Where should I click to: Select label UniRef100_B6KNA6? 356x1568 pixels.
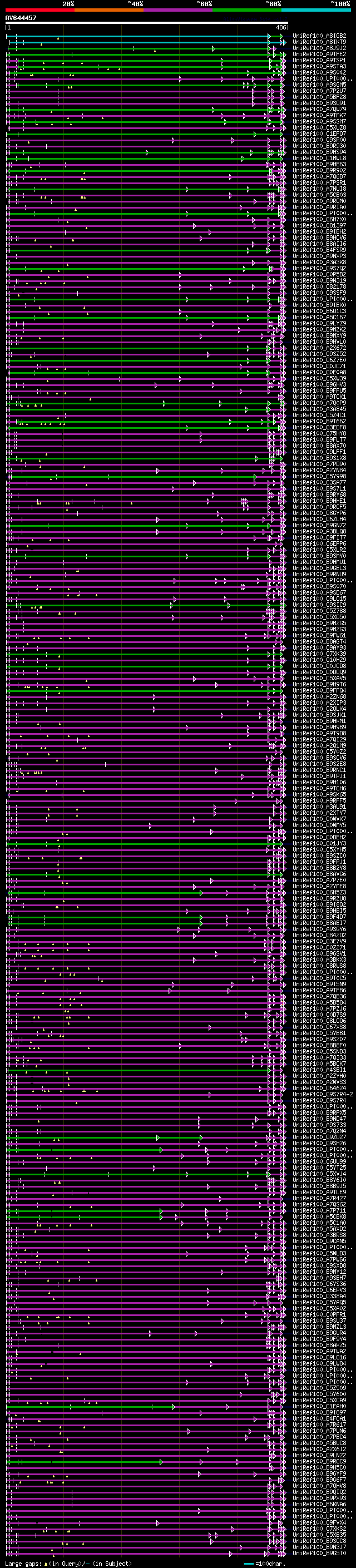point(319,1504)
